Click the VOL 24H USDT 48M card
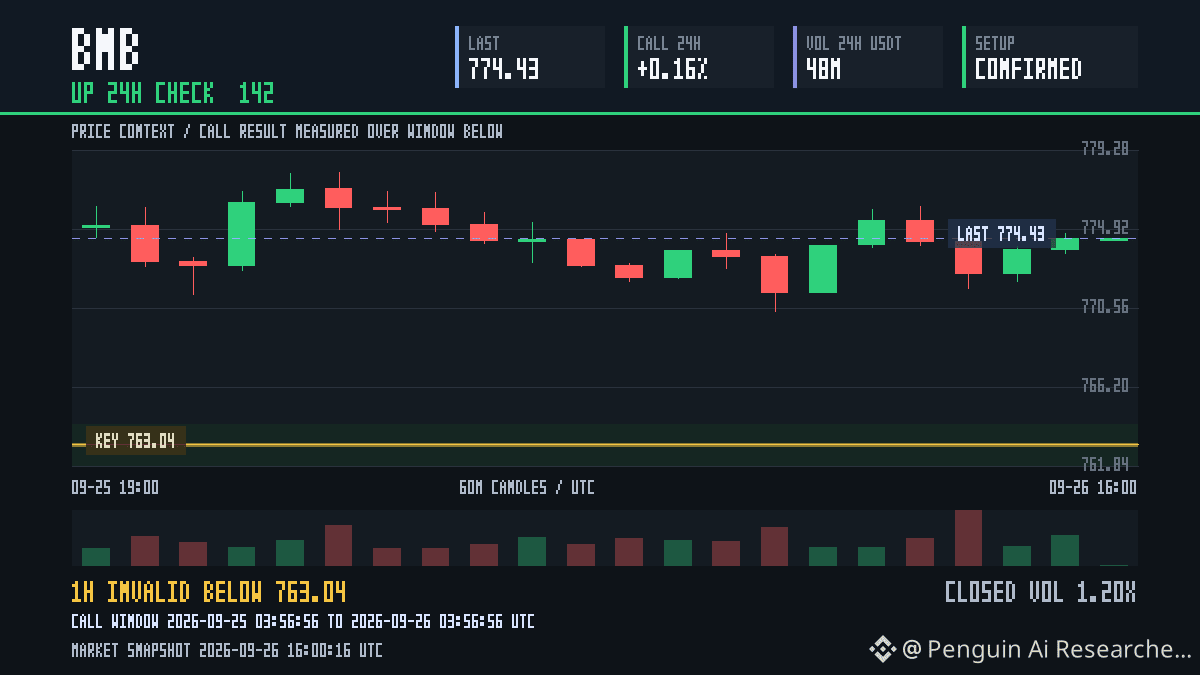1200x675 pixels. pyautogui.click(x=868, y=57)
